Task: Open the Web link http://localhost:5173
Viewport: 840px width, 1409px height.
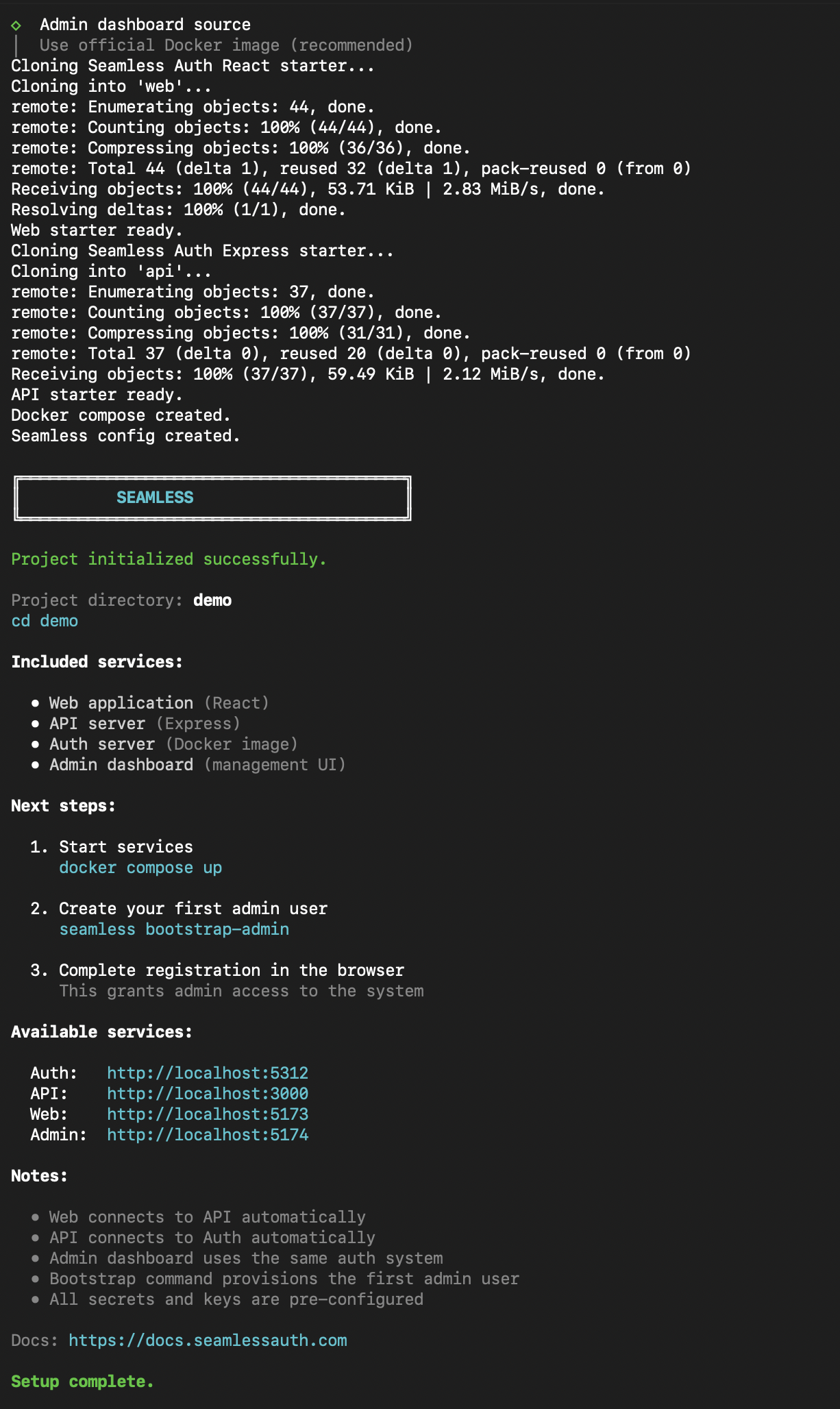Action: (x=208, y=1114)
